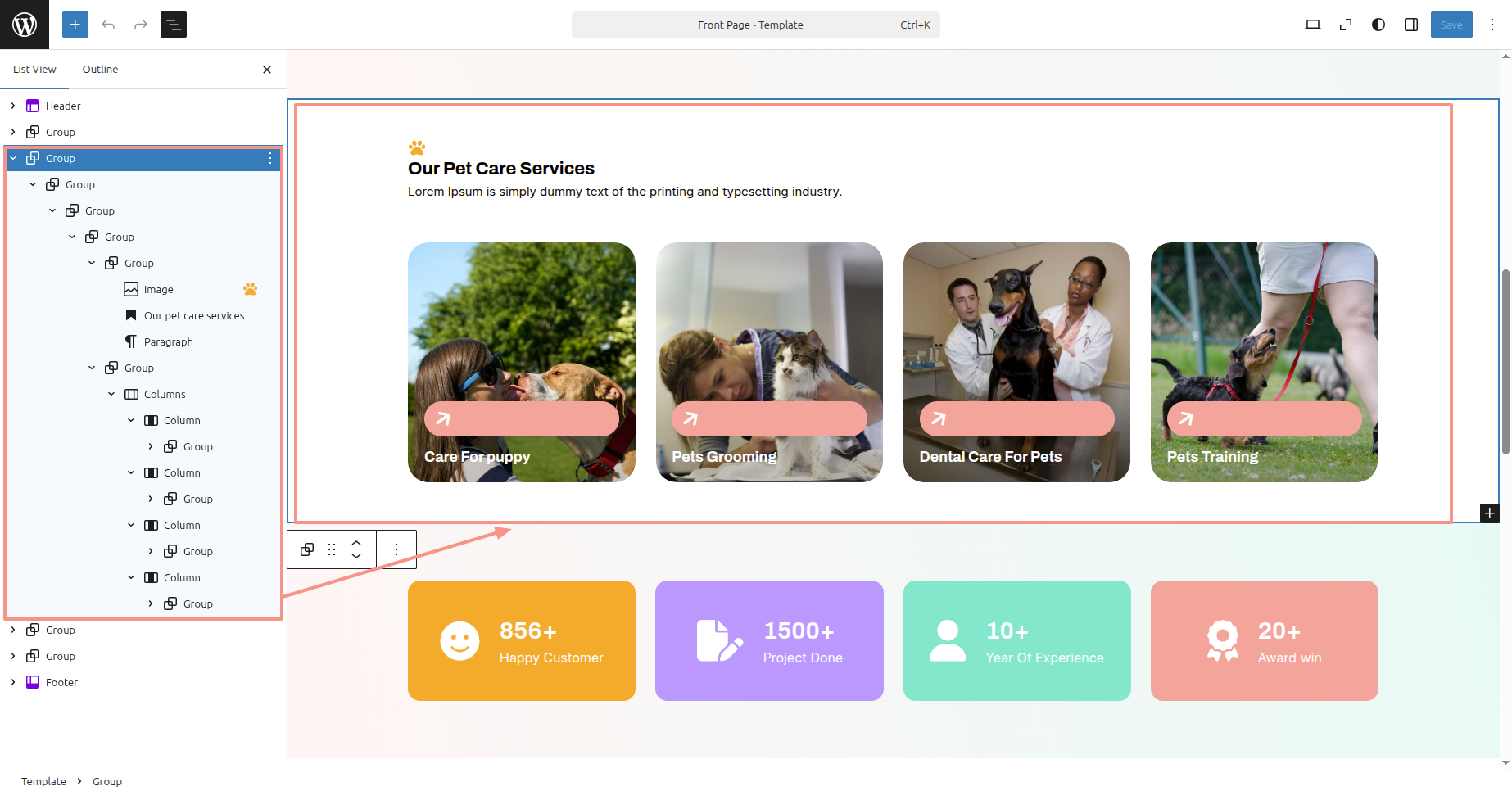
Task: Collapse the selected Group block
Action: (13, 158)
